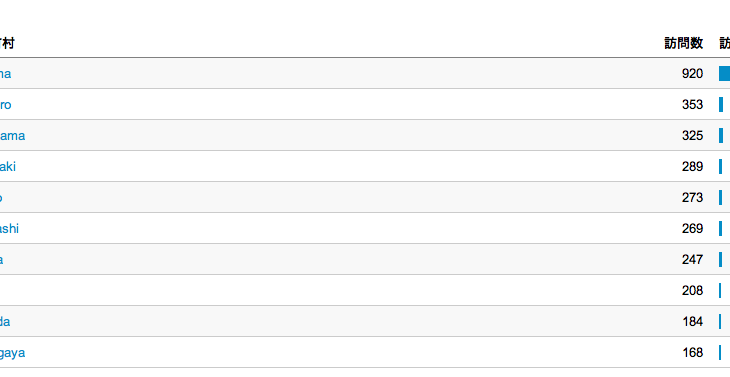Image resolution: width=730 pixels, height=377 pixels.
Task: Open the city link ending in "ama" with 325 visits
Action: [12, 136]
